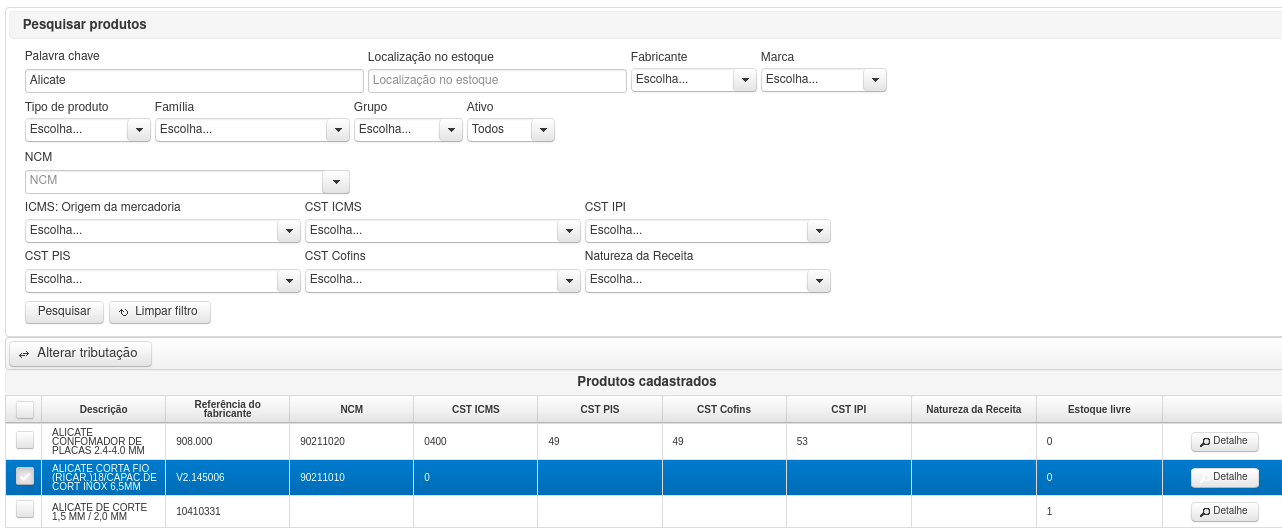Select the cell with NCM 90211020

point(352,441)
